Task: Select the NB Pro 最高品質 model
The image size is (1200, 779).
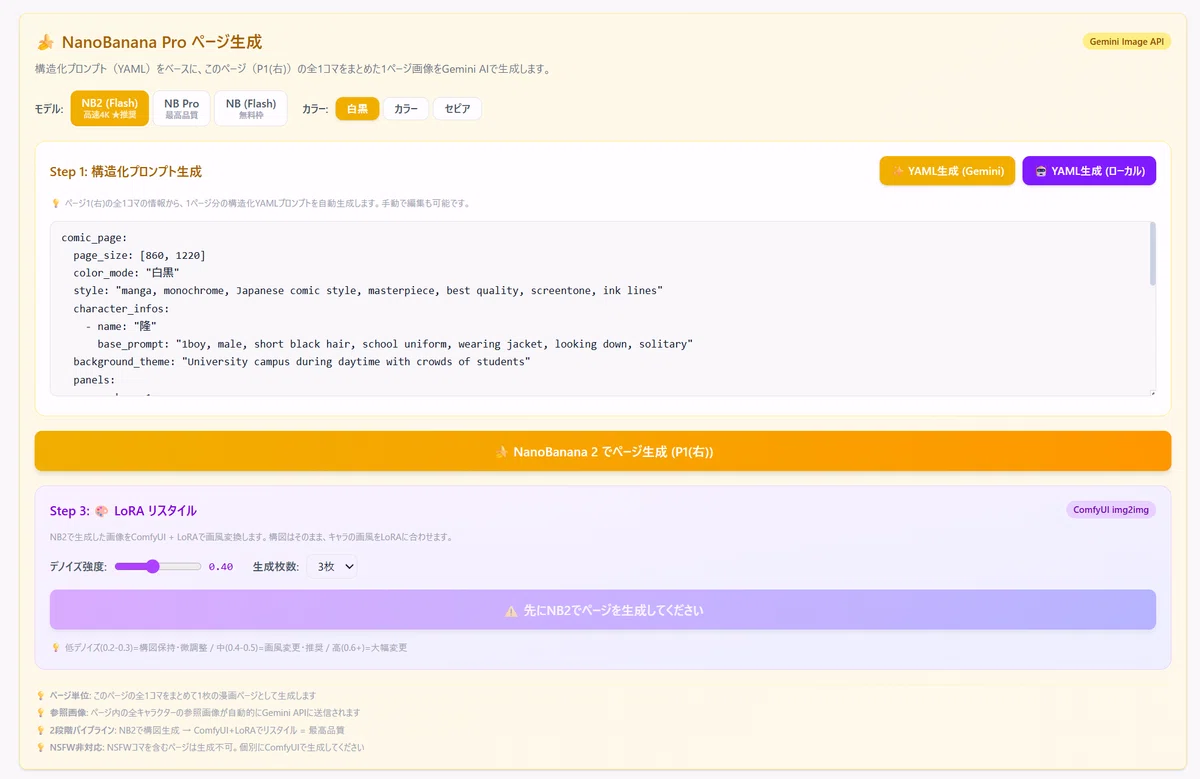Action: (181, 108)
